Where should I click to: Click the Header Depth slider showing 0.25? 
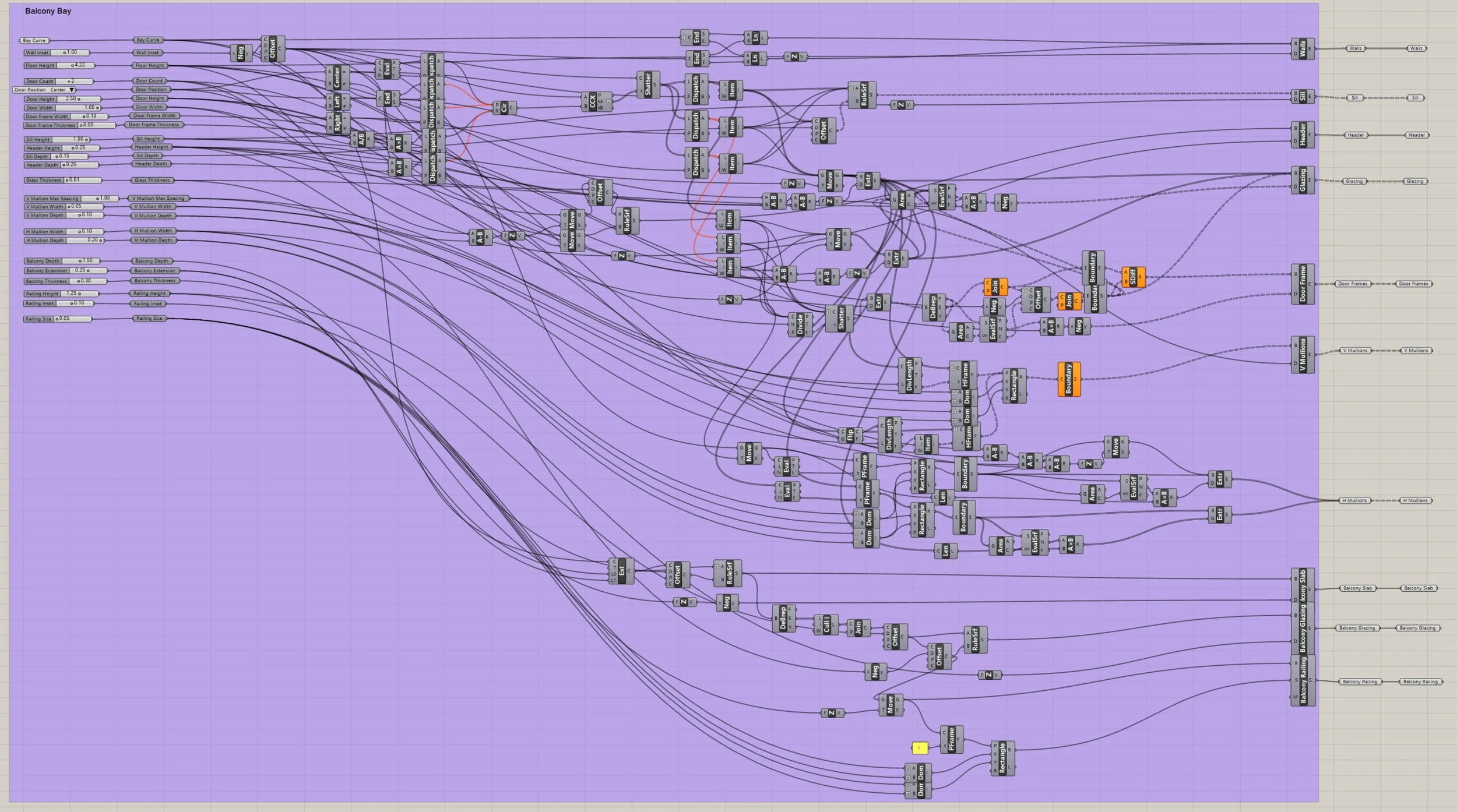coord(61,165)
